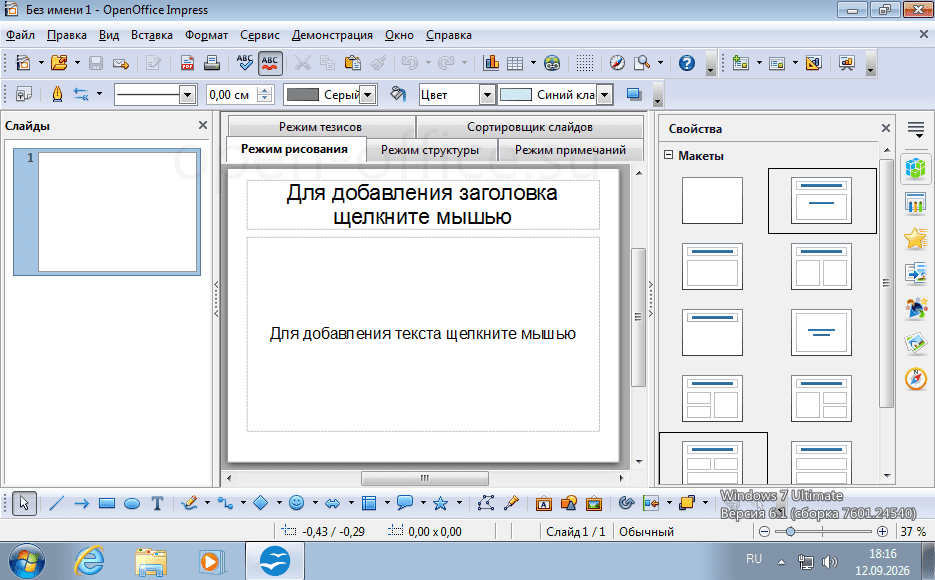Open the Синий кла fill color dropdown

click(605, 94)
